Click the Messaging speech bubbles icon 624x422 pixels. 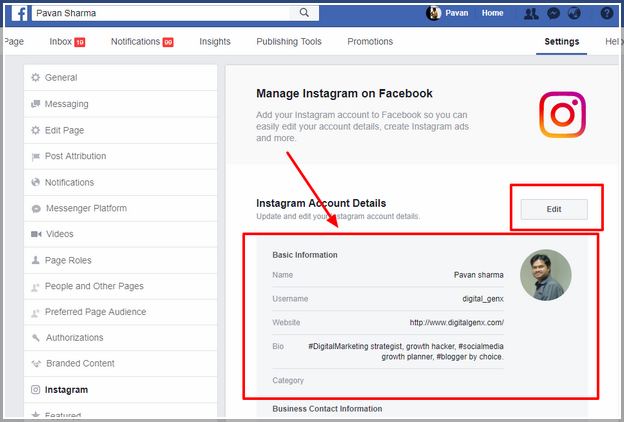tap(35, 104)
